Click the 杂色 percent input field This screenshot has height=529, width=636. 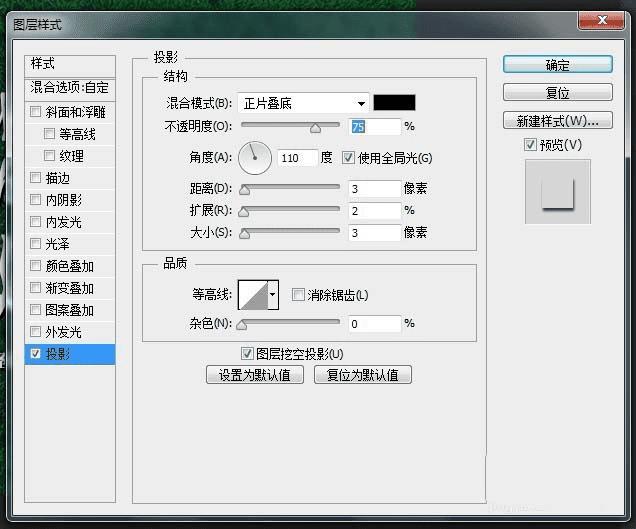pos(374,324)
